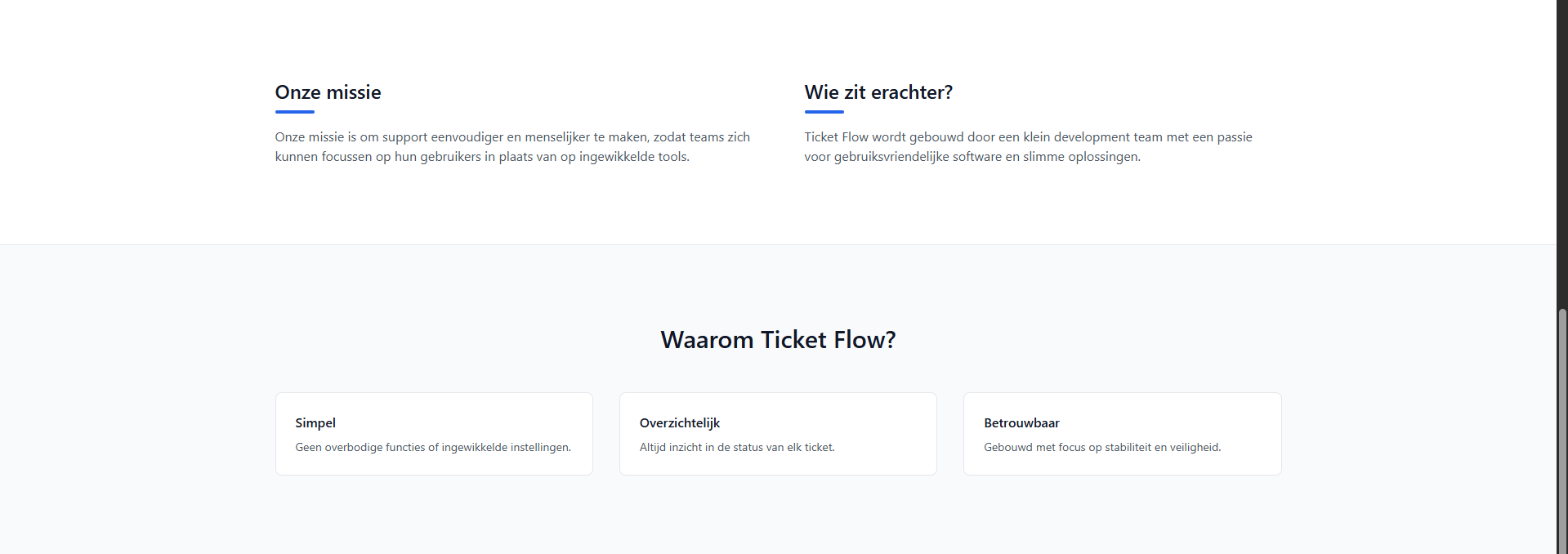This screenshot has width=1568, height=554.
Task: Click the text line starting "kunnen focussen op hun gebruikers"
Action: (x=481, y=157)
